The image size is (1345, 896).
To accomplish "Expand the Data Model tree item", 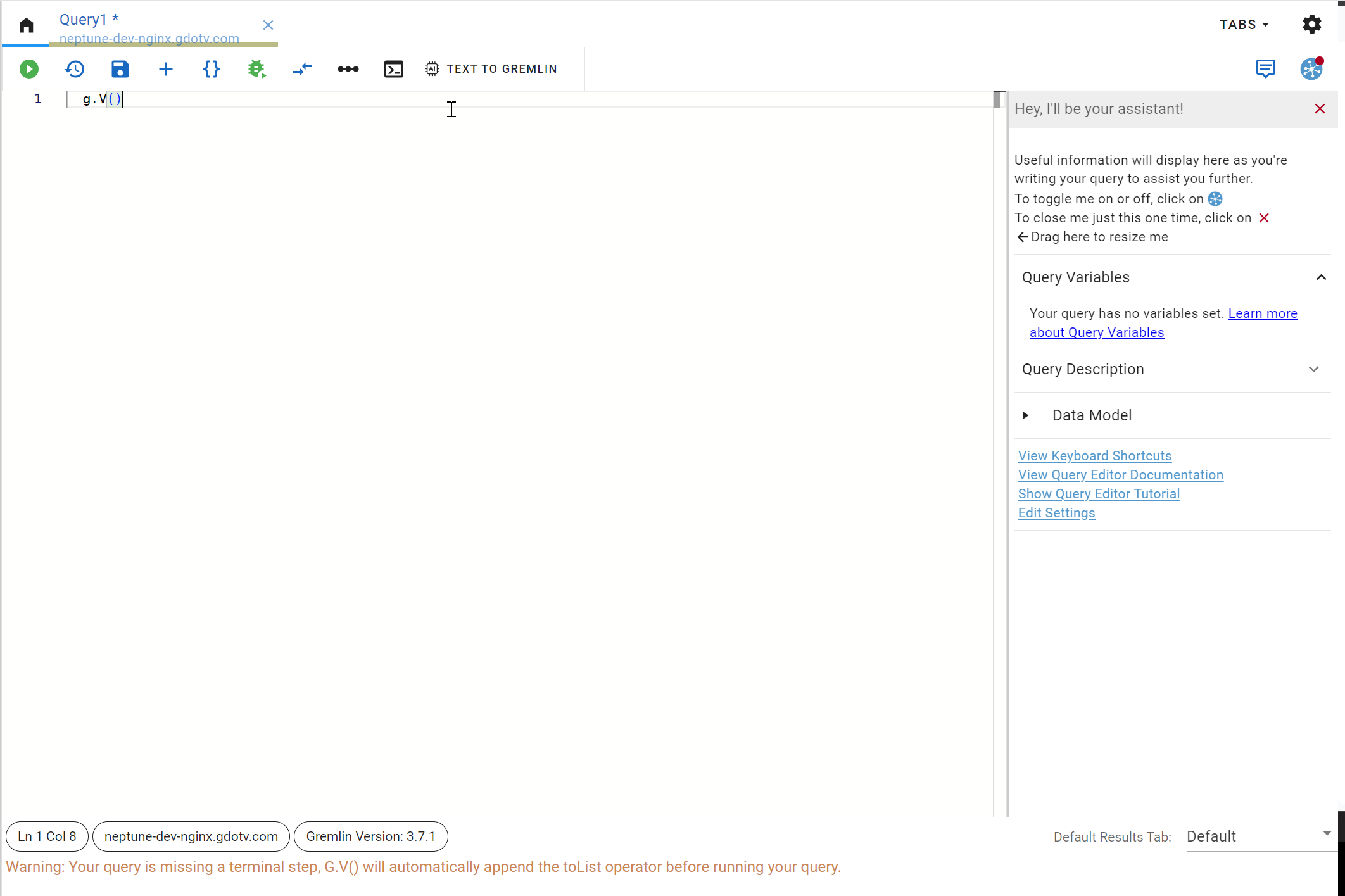I will (x=1030, y=415).
